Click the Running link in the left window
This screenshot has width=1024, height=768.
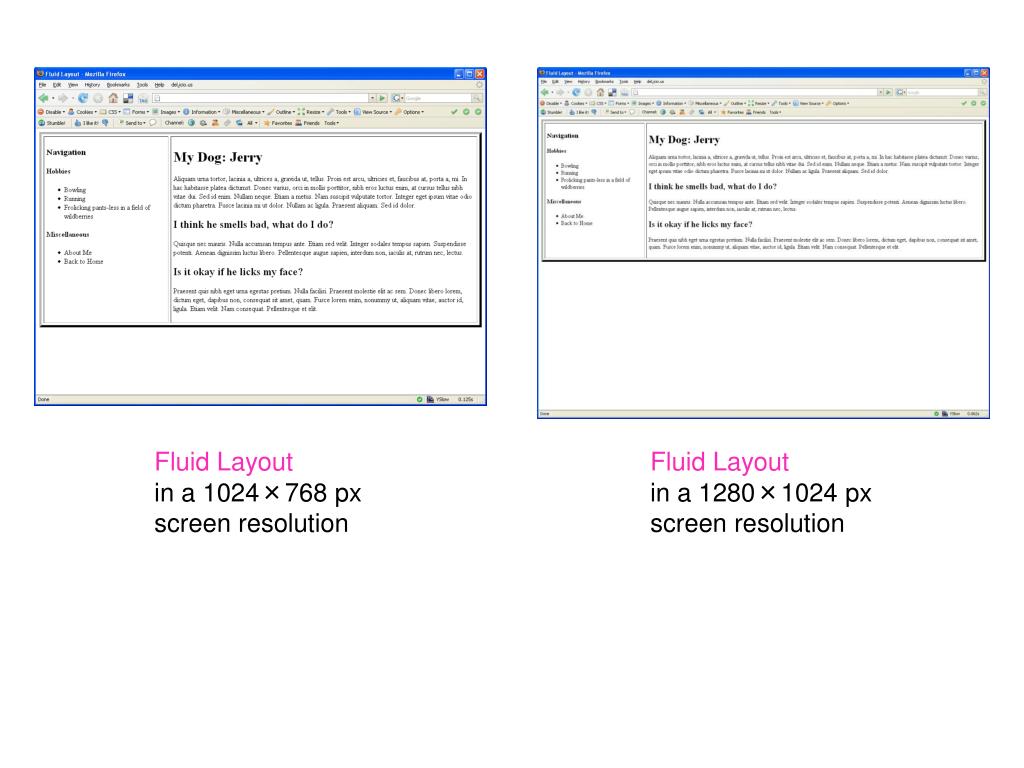pyautogui.click(x=74, y=199)
